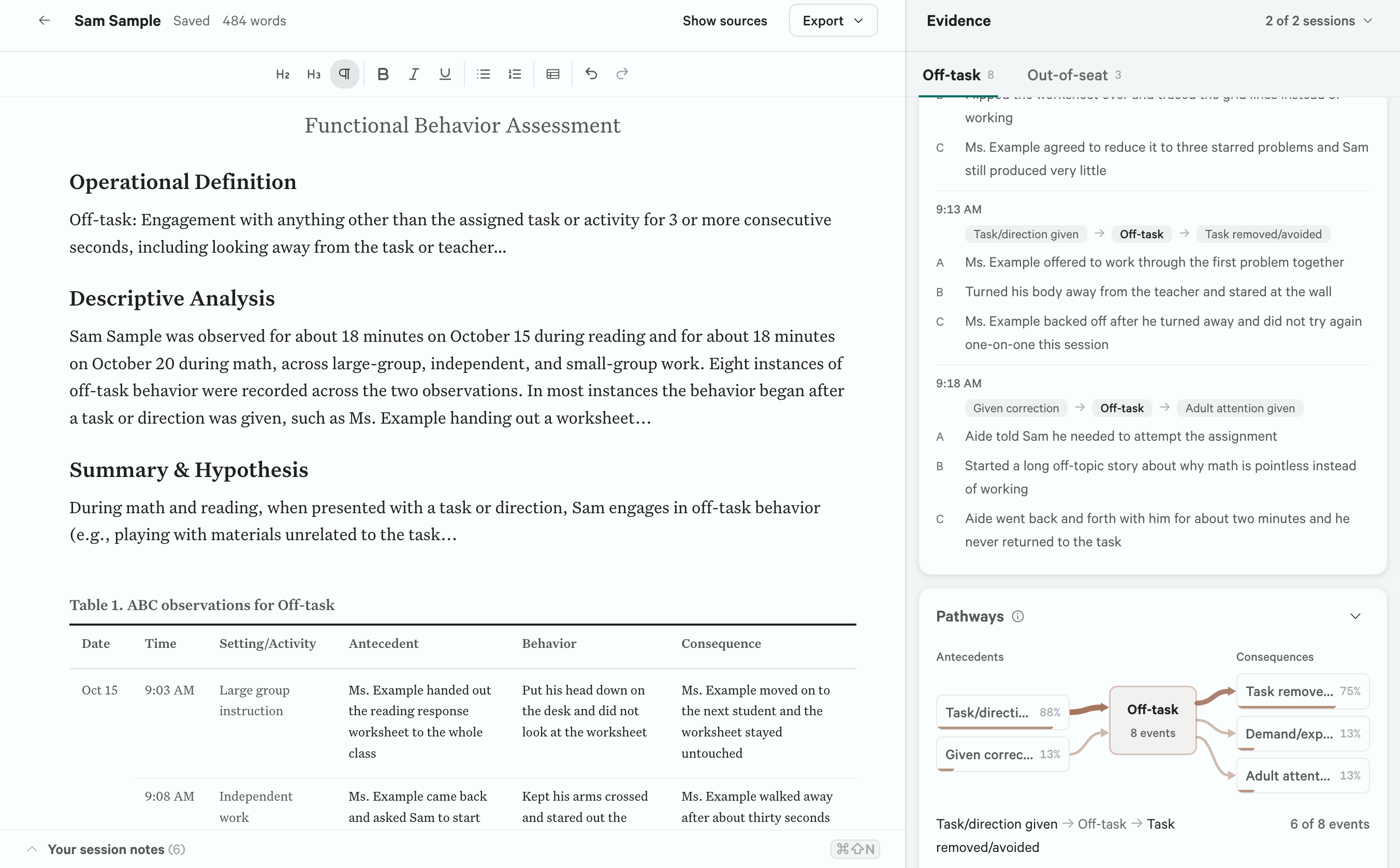Insert a bulleted list
This screenshot has width=1400, height=868.
(484, 74)
